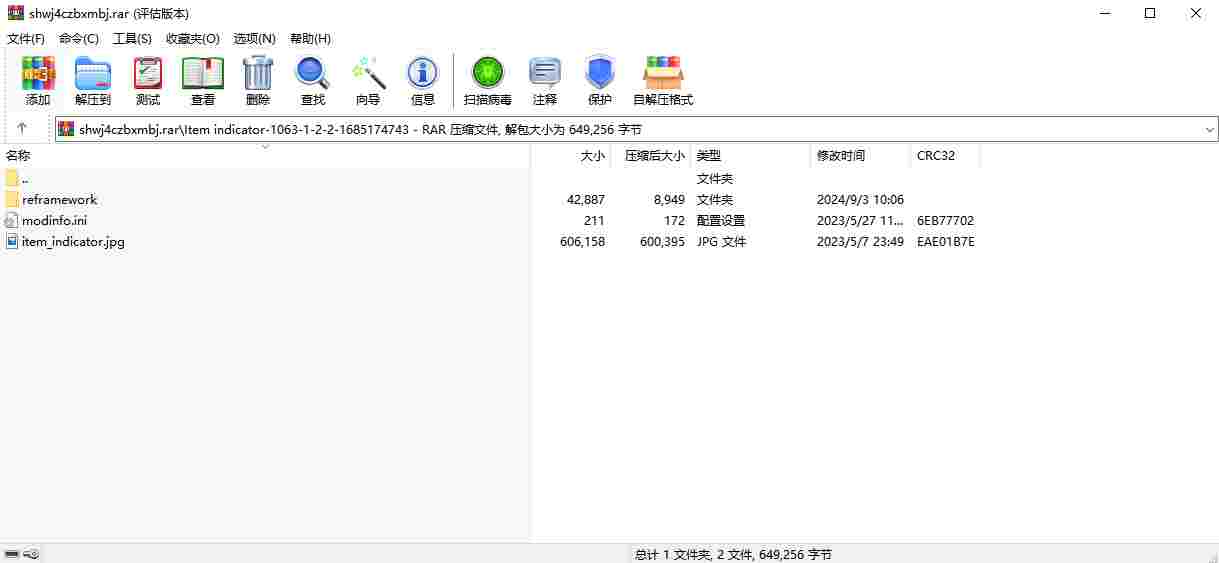Image resolution: width=1219 pixels, height=563 pixels.
Task: Click the WinRAR title bar app icon
Action: (15, 13)
